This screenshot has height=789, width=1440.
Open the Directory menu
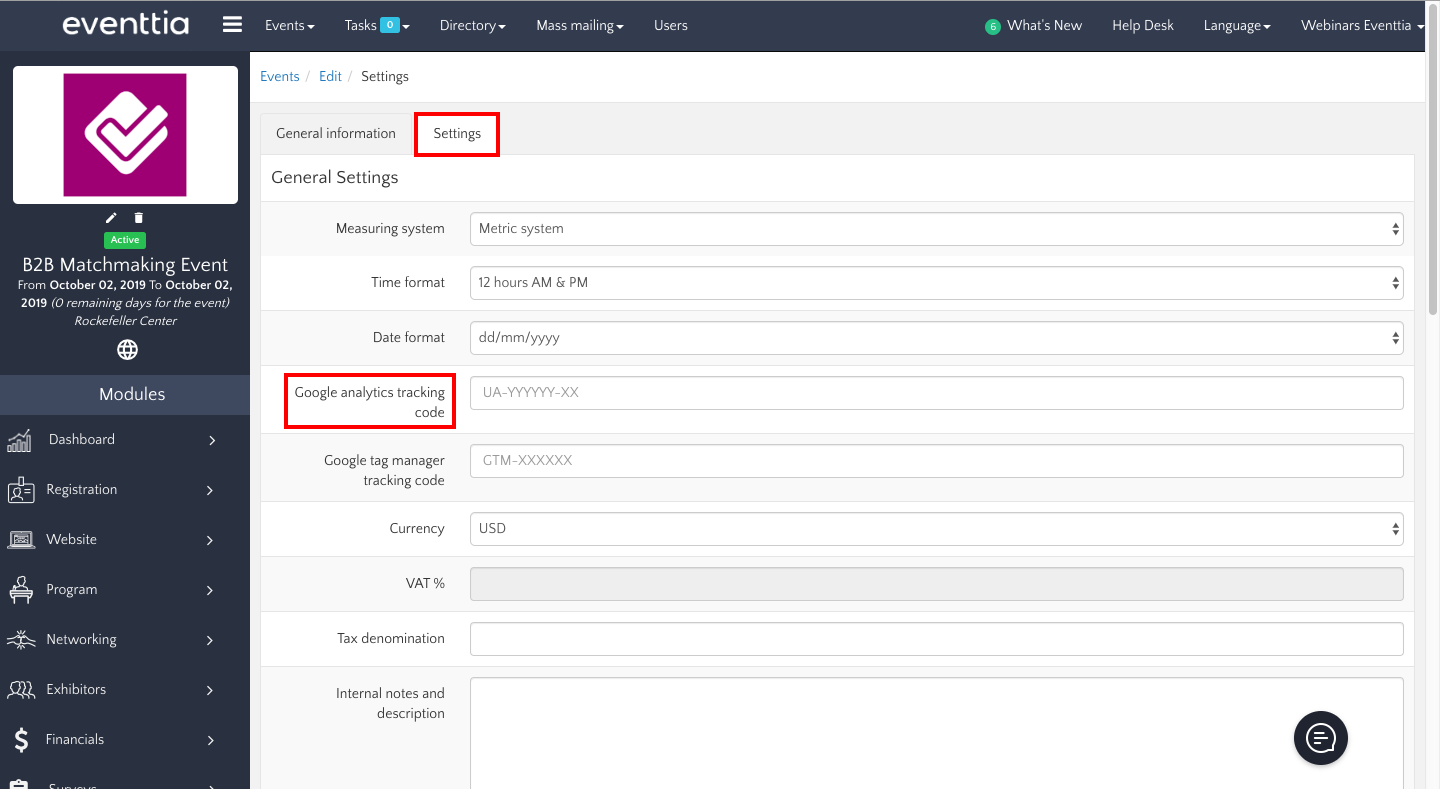[x=472, y=26]
